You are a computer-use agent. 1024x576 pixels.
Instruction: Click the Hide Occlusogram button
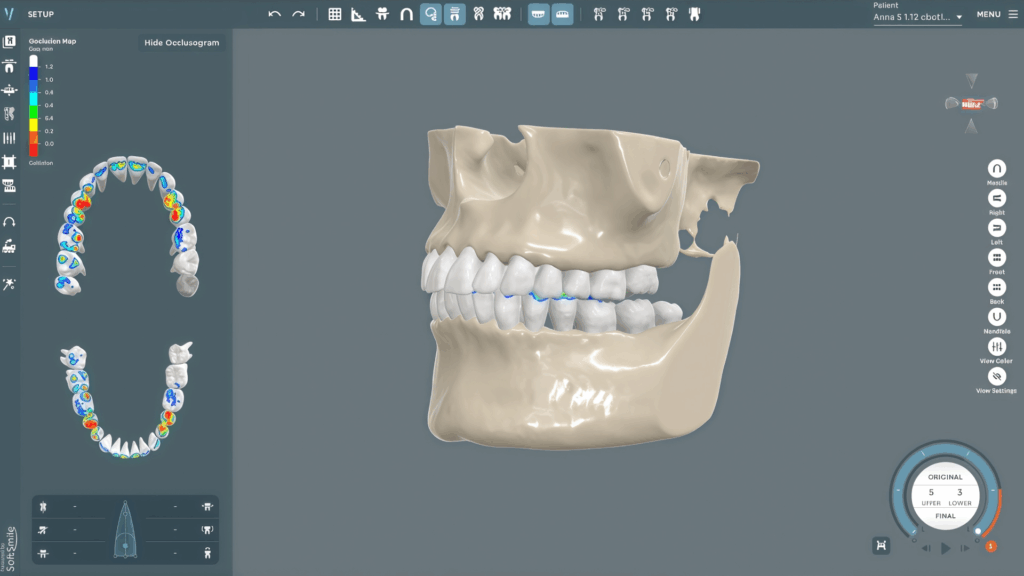click(181, 43)
